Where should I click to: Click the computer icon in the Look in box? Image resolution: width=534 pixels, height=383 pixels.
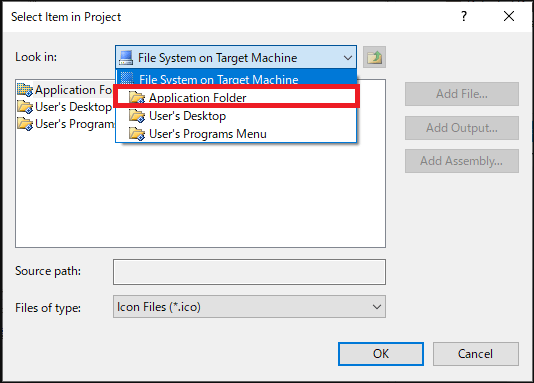tap(126, 58)
